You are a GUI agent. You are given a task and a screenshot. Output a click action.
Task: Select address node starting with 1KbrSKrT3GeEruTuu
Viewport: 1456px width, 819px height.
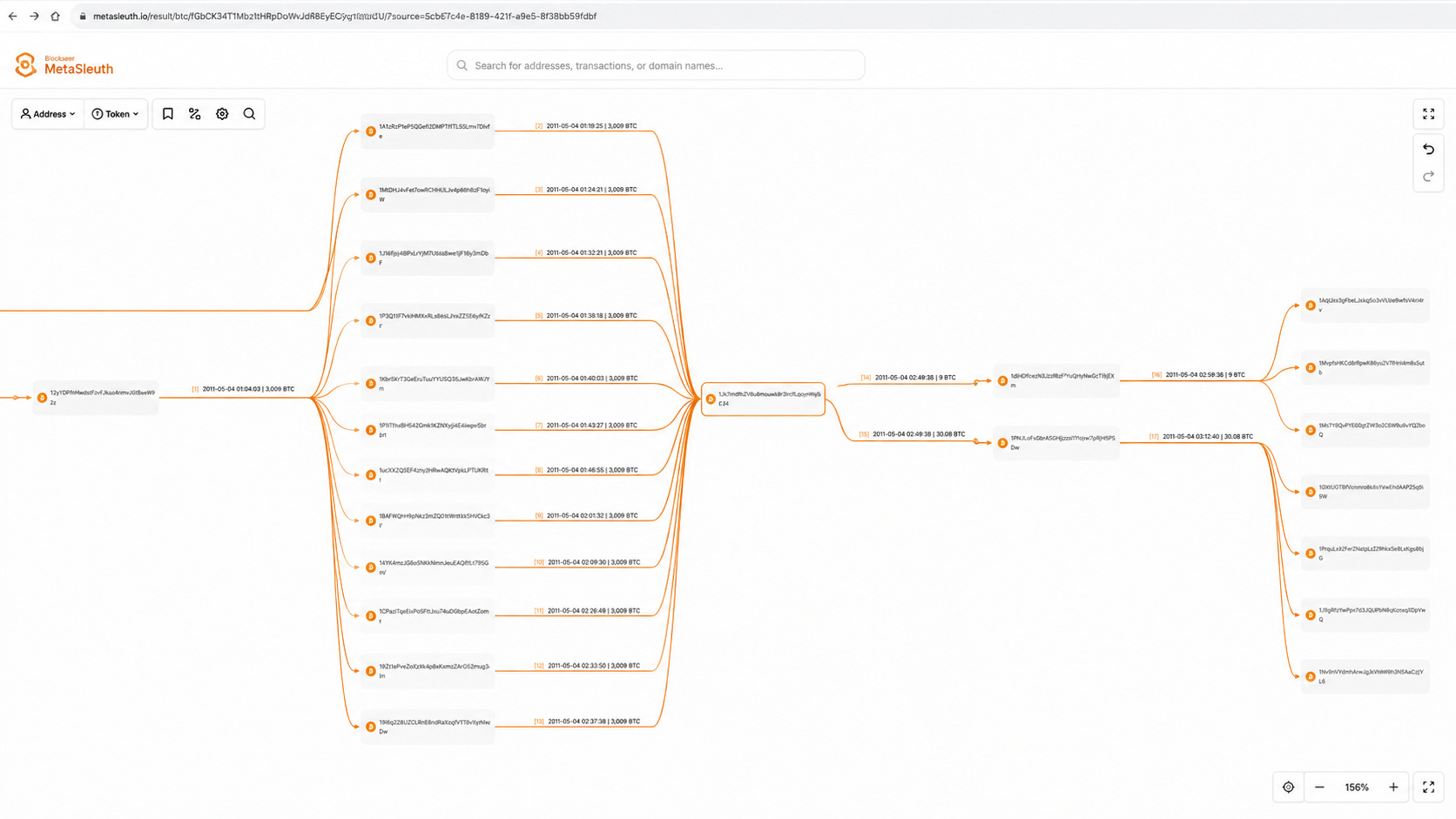(428, 384)
